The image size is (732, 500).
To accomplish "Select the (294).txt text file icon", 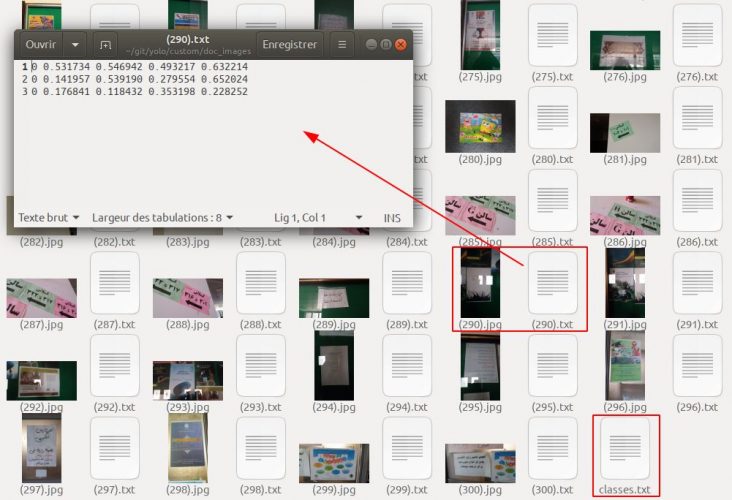I will pos(407,365).
